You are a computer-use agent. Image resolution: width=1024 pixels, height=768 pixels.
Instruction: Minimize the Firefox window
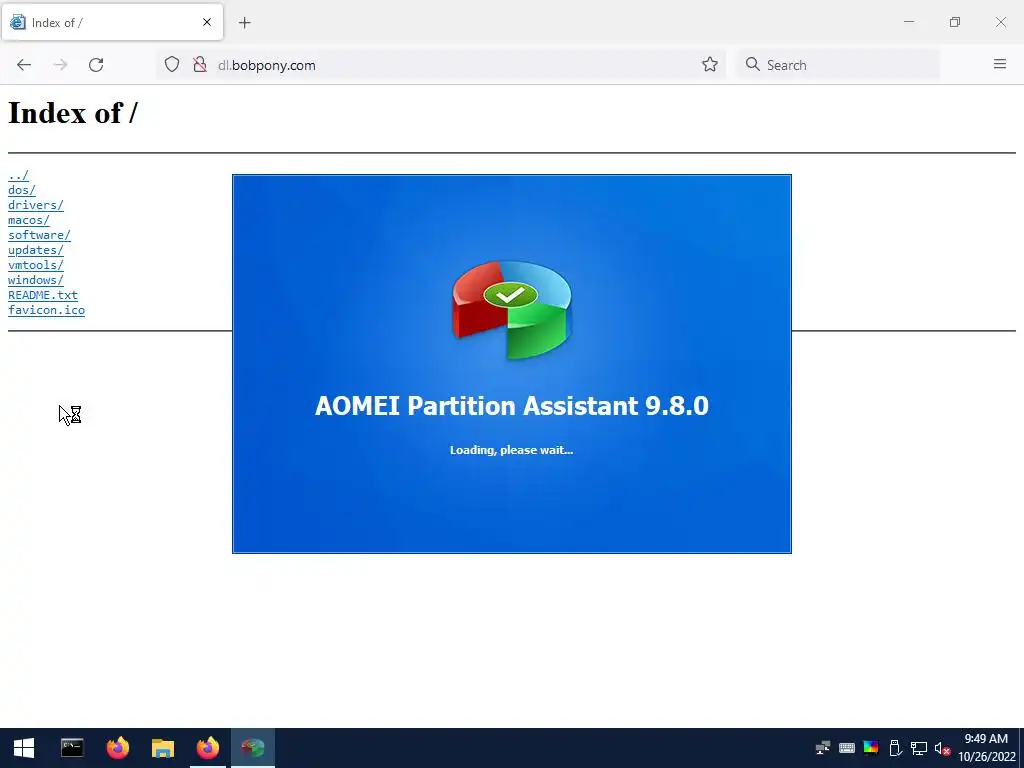(909, 22)
